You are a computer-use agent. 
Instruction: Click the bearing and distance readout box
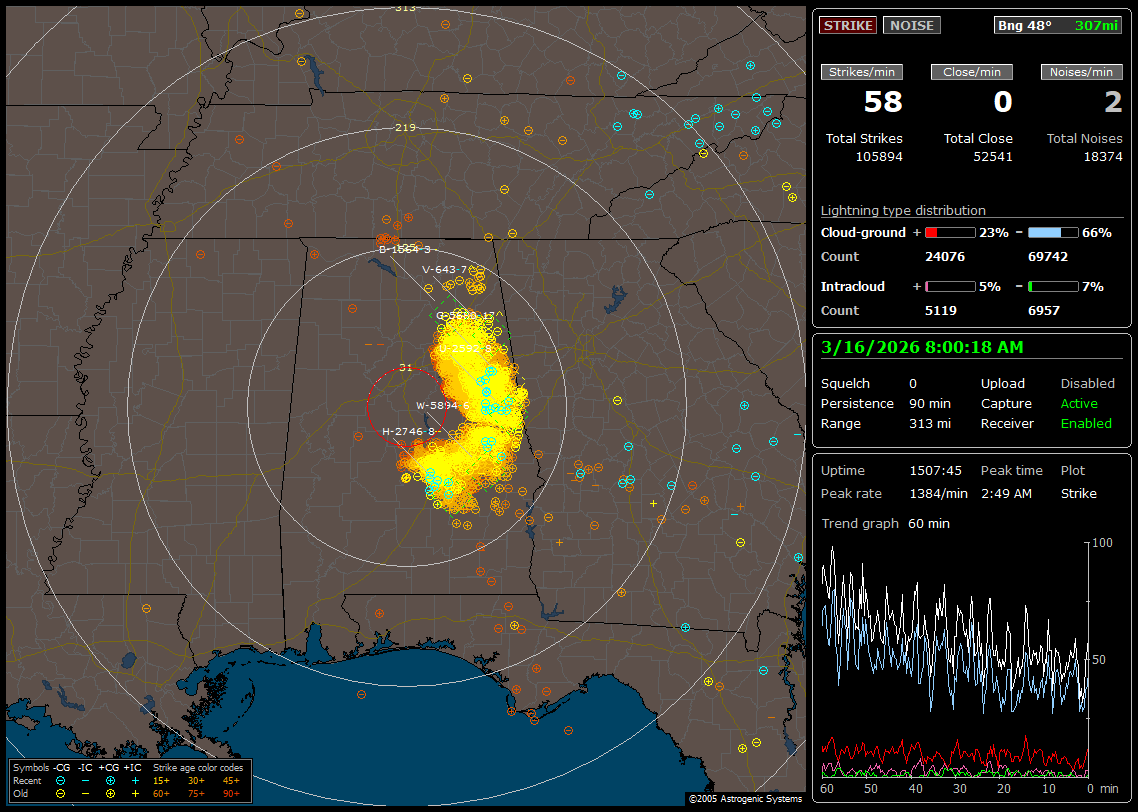point(1058,25)
